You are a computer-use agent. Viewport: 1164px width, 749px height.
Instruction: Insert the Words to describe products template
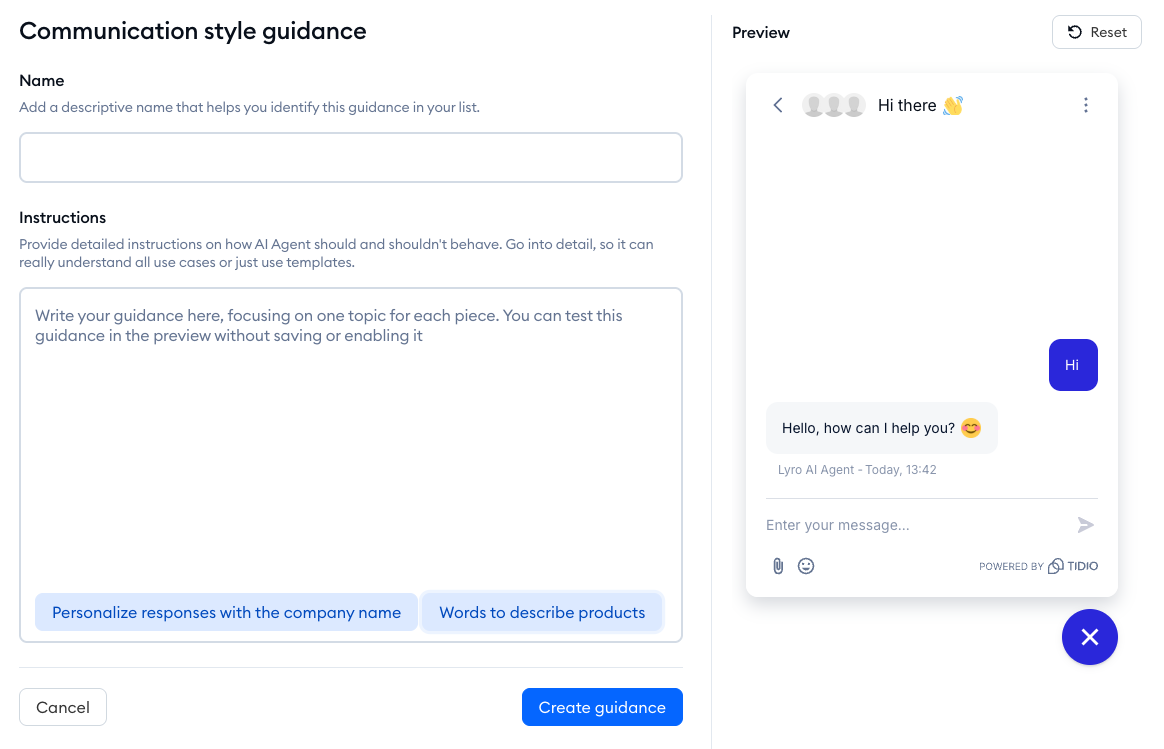[x=542, y=612]
